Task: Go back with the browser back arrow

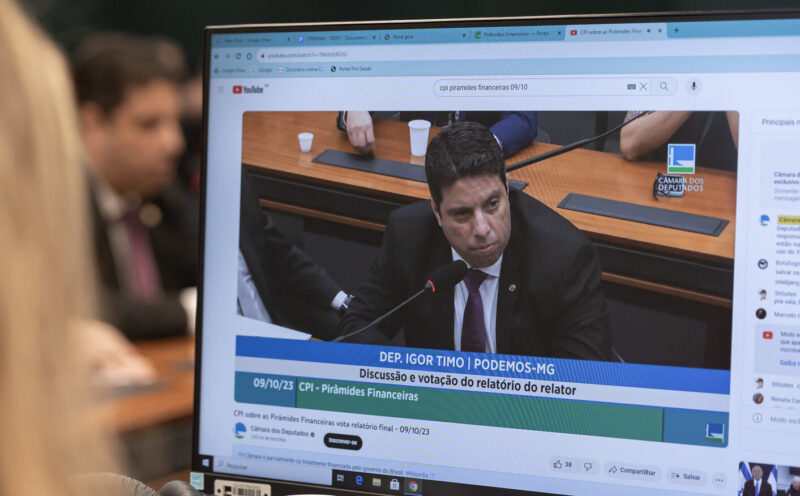Action: tap(216, 56)
